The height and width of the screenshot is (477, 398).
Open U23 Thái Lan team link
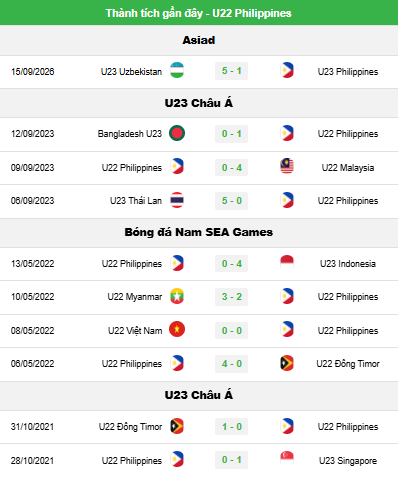coord(136,201)
